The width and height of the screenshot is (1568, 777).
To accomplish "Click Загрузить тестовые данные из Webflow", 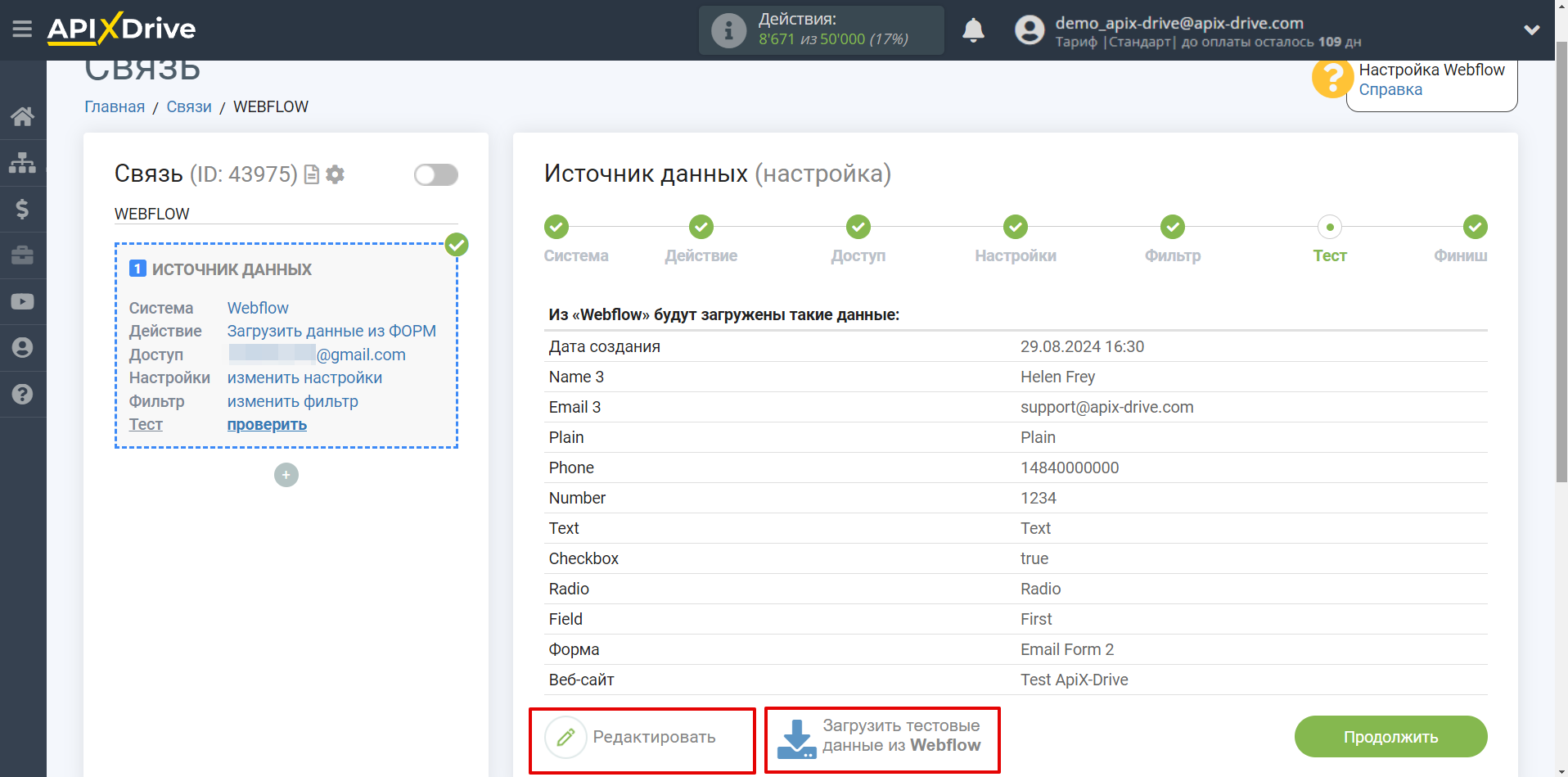I will coord(881,737).
